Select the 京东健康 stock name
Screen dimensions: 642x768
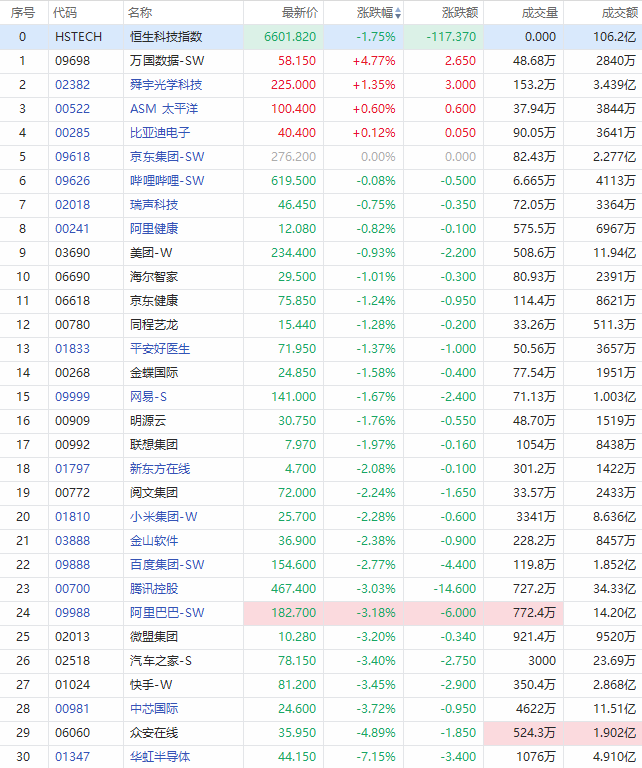pyautogui.click(x=154, y=301)
